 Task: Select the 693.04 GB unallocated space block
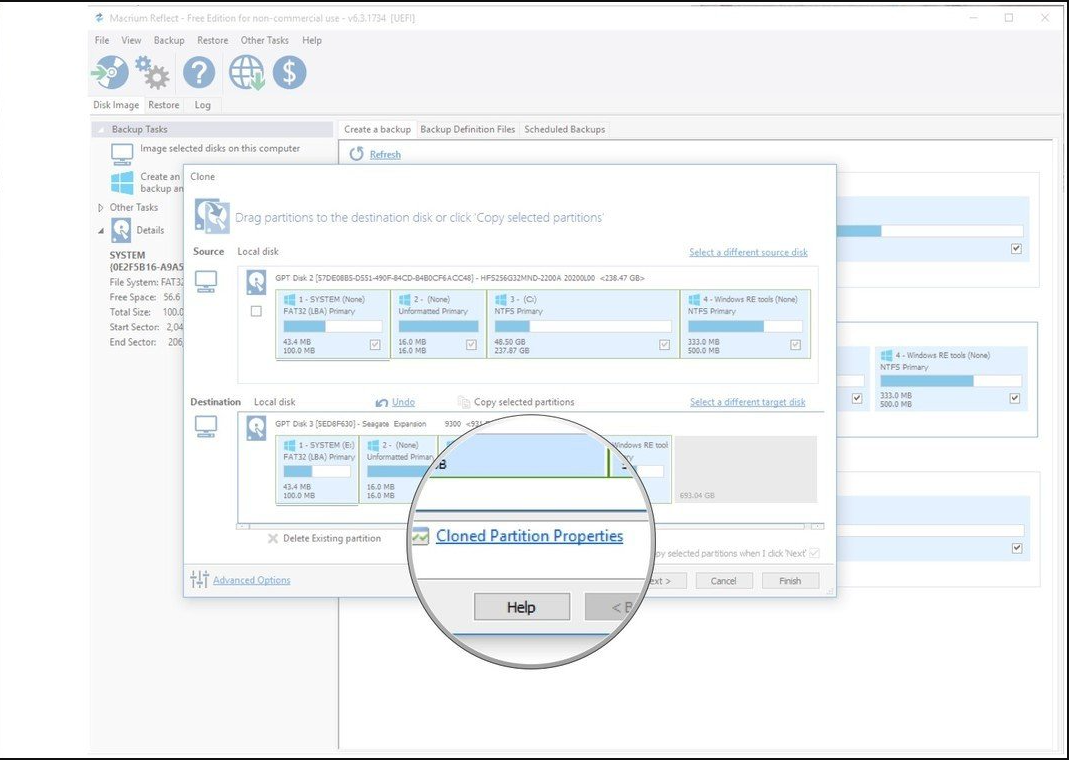[746, 470]
